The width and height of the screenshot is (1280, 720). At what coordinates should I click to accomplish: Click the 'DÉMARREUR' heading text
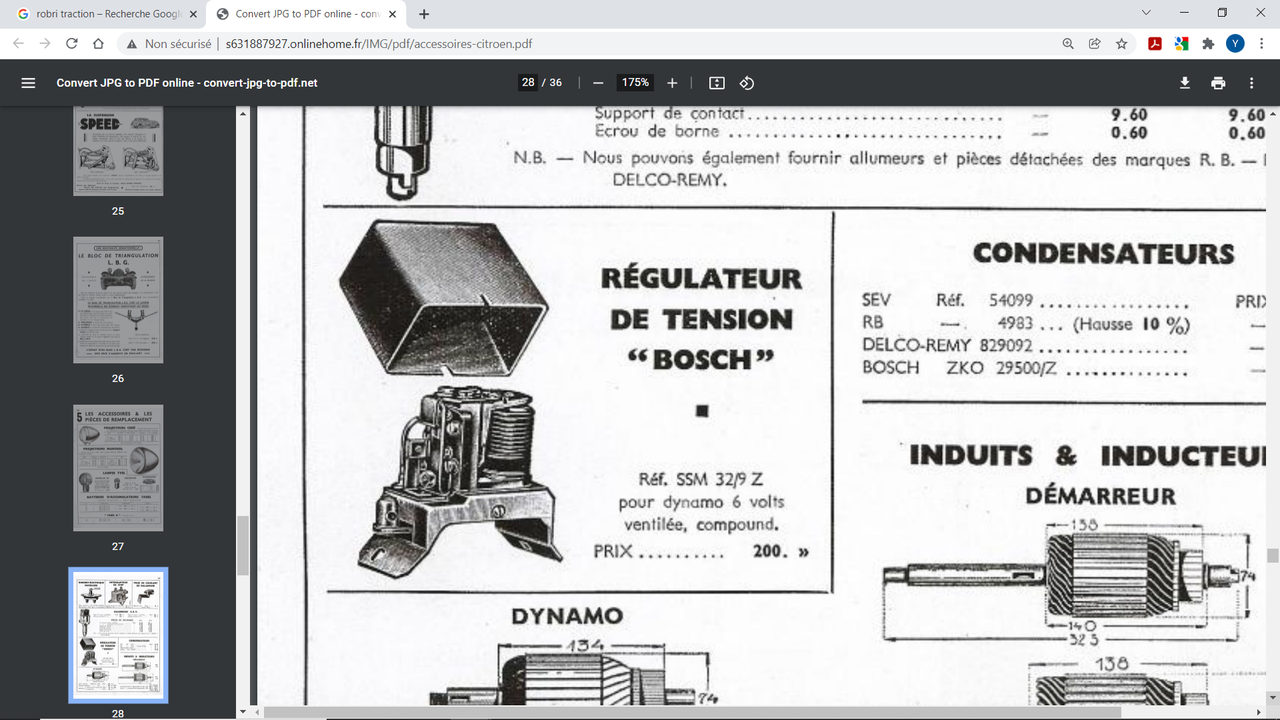pyautogui.click(x=1100, y=496)
